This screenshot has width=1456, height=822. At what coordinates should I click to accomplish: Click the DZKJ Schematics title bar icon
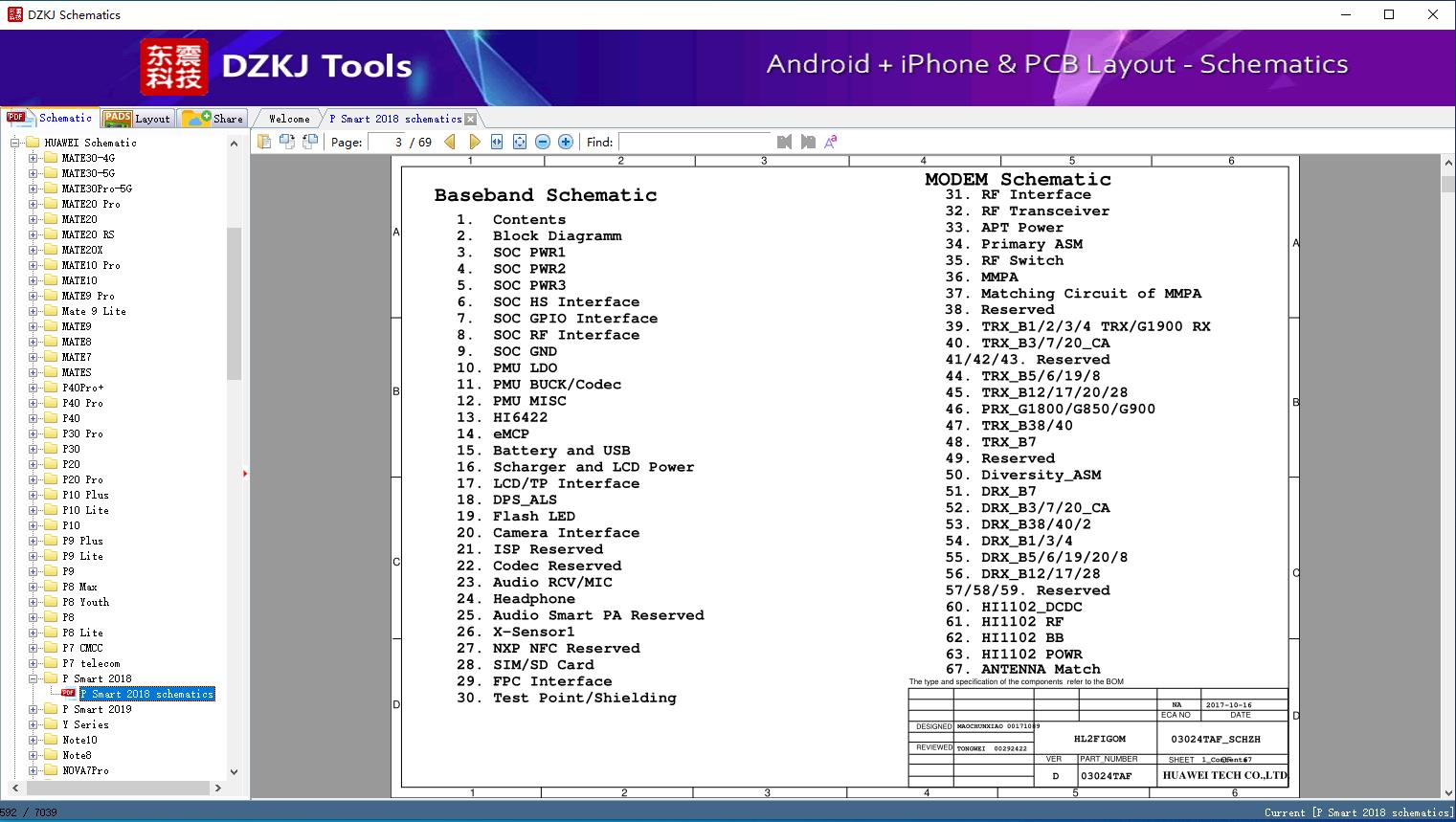tap(14, 14)
